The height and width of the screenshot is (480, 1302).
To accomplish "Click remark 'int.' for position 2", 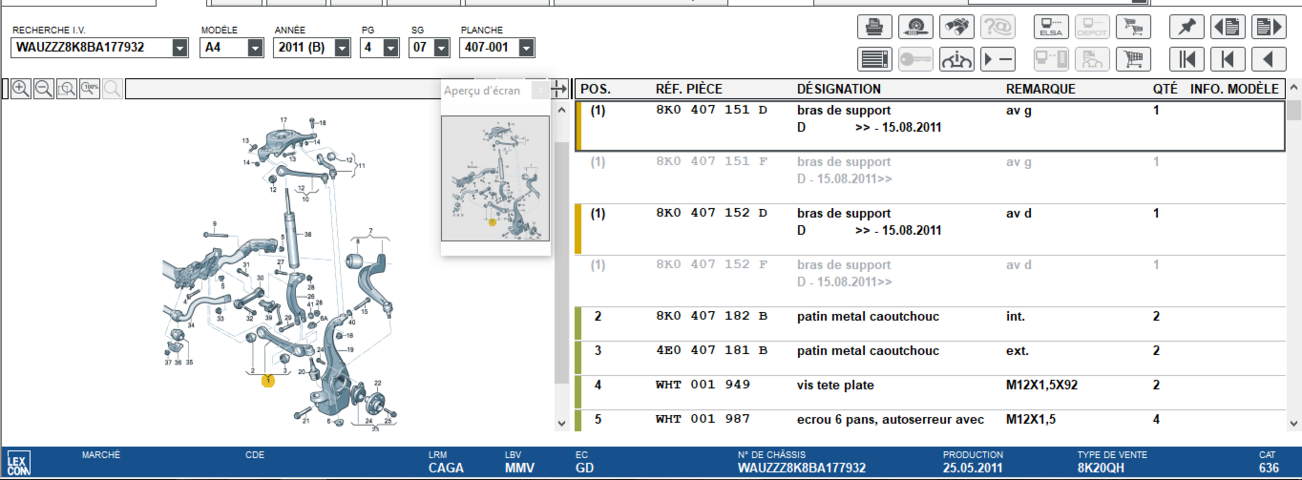I will coord(1015,317).
